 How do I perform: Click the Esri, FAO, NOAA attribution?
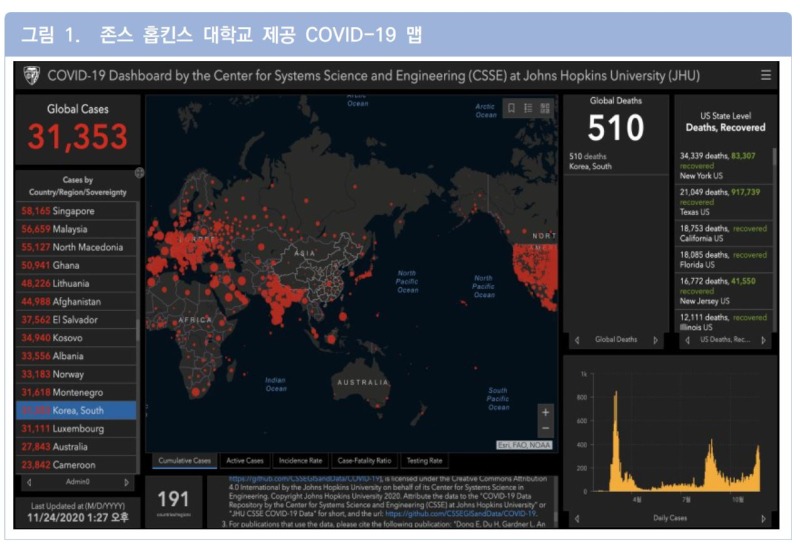coord(524,445)
